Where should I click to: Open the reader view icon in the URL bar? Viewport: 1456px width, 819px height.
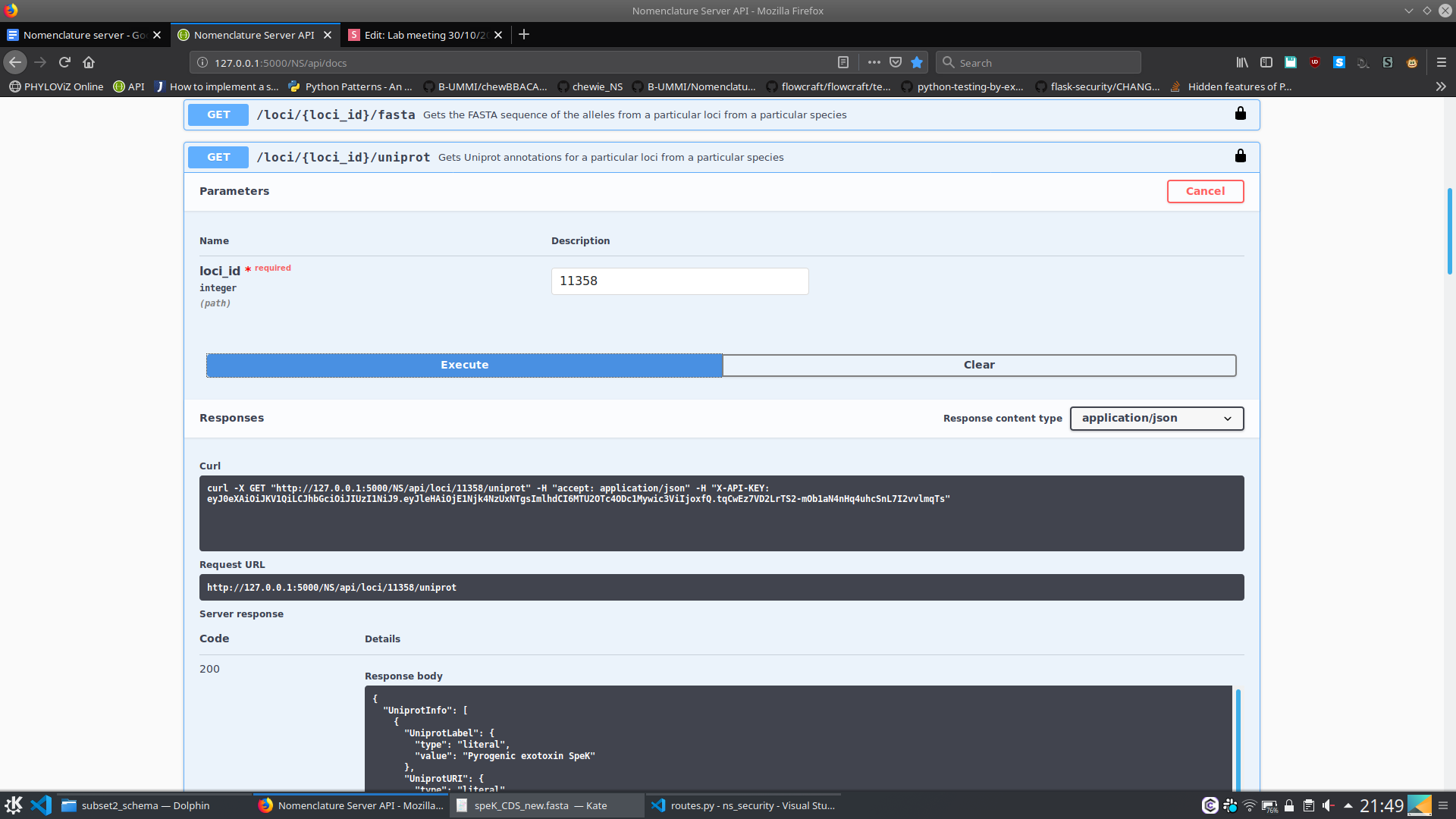843,62
